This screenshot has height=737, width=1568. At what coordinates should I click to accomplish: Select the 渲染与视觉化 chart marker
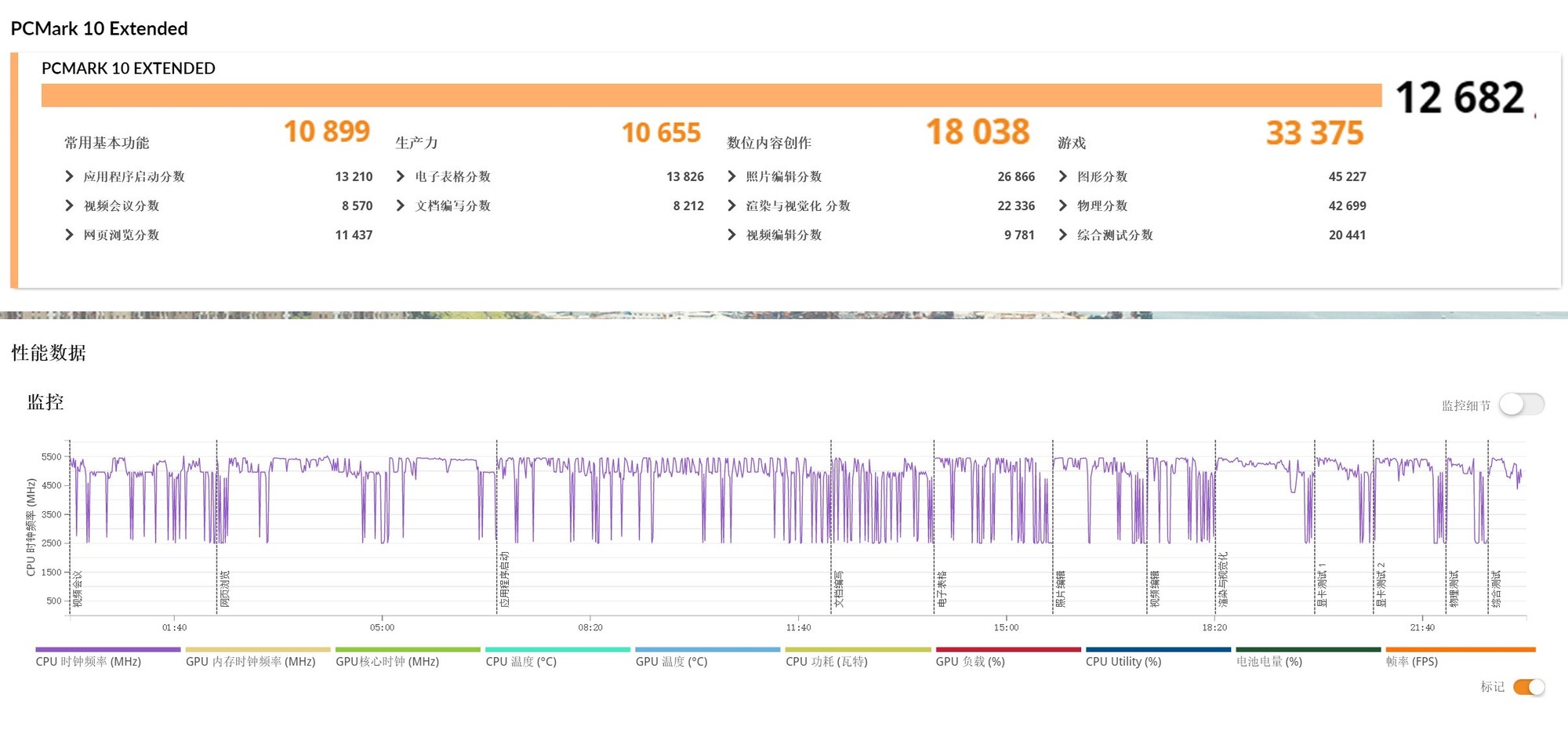click(1224, 579)
